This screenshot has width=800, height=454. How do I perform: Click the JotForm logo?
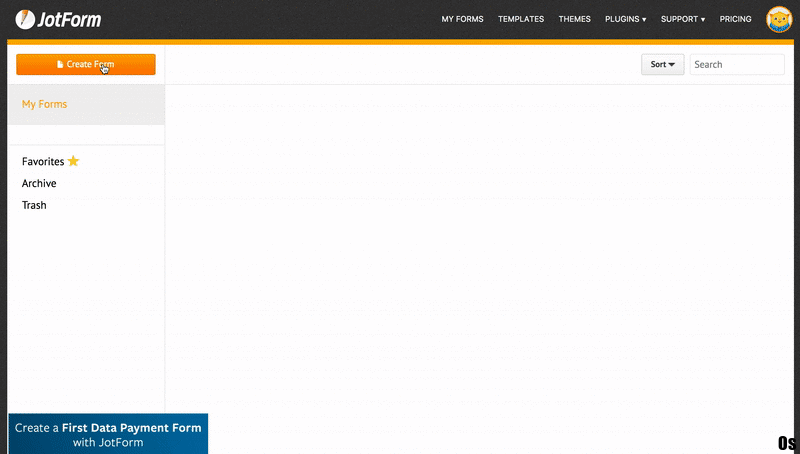[x=58, y=19]
